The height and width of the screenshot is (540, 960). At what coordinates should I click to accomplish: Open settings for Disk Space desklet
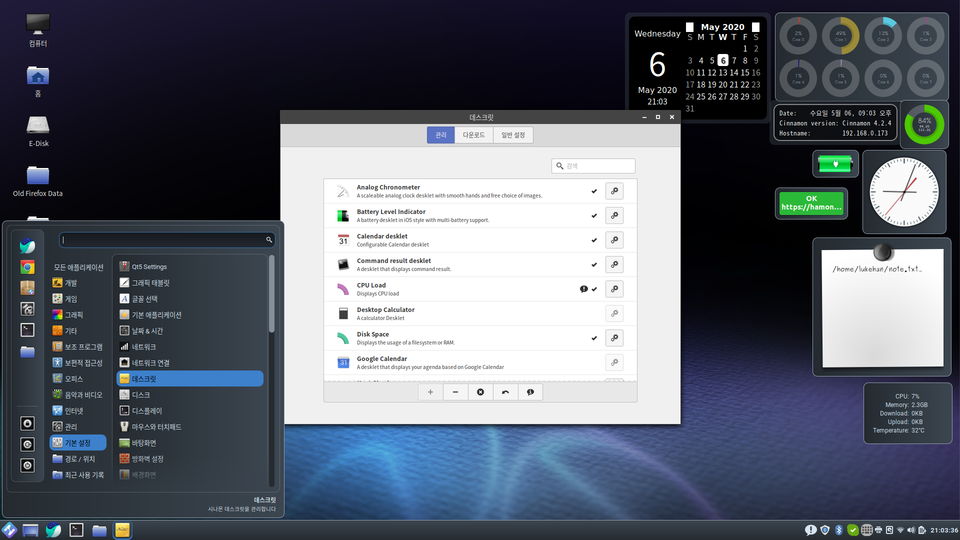pyautogui.click(x=614, y=338)
